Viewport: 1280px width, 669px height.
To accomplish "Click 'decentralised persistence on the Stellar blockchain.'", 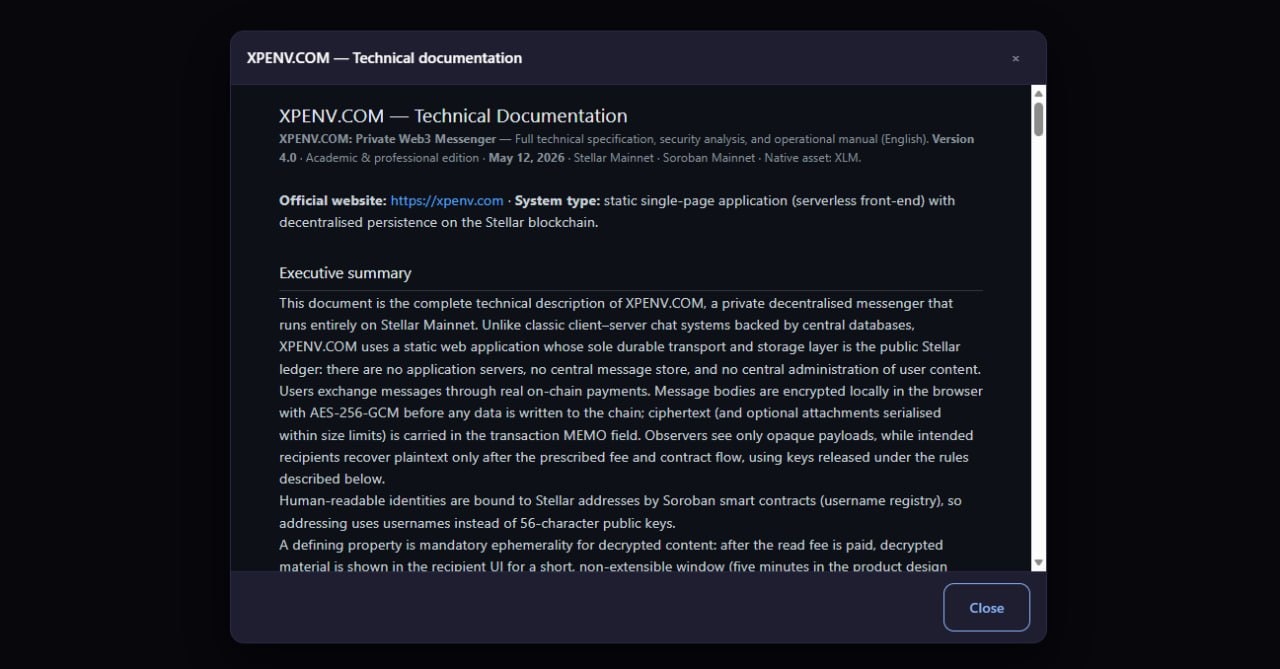I will [x=438, y=223].
